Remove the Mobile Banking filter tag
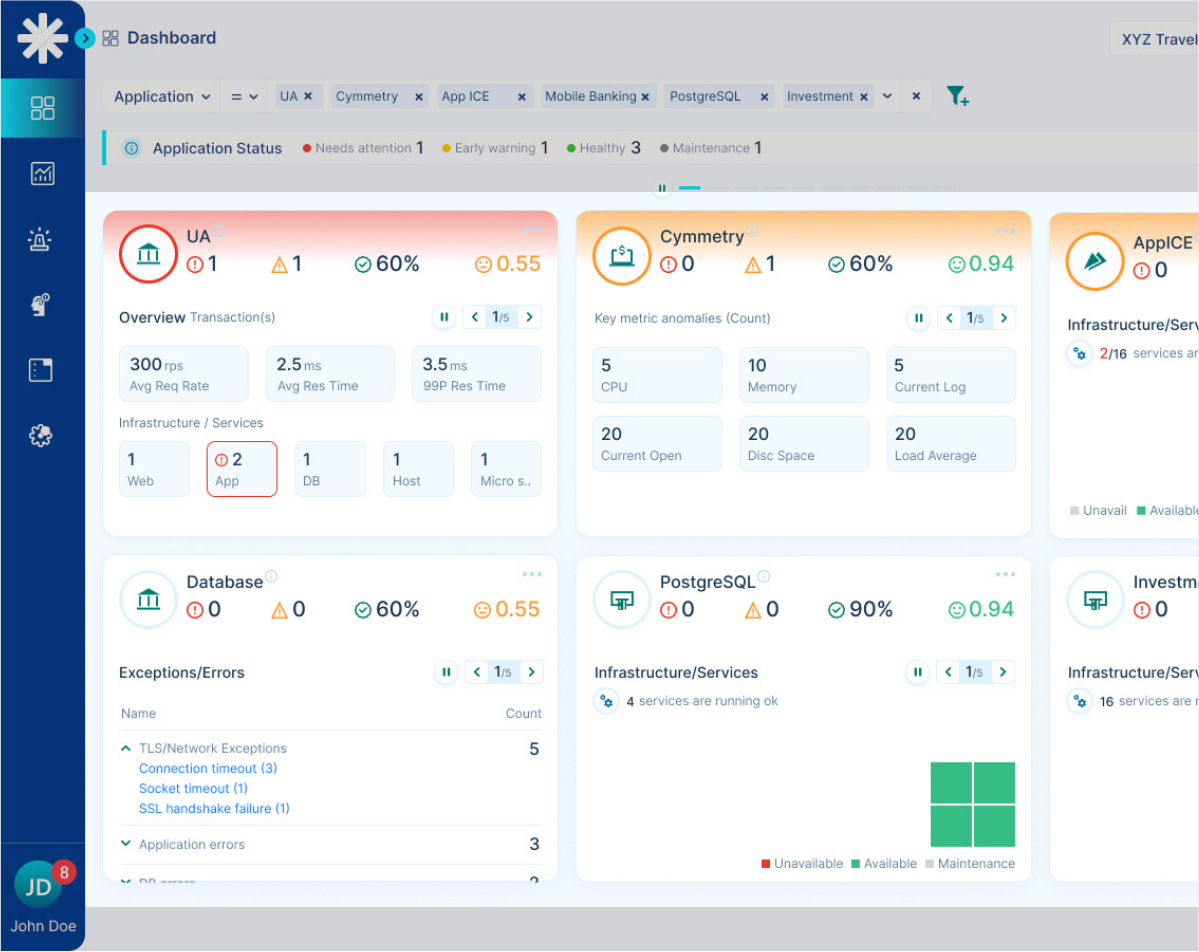Viewport: 1199px width, 952px height. (645, 97)
